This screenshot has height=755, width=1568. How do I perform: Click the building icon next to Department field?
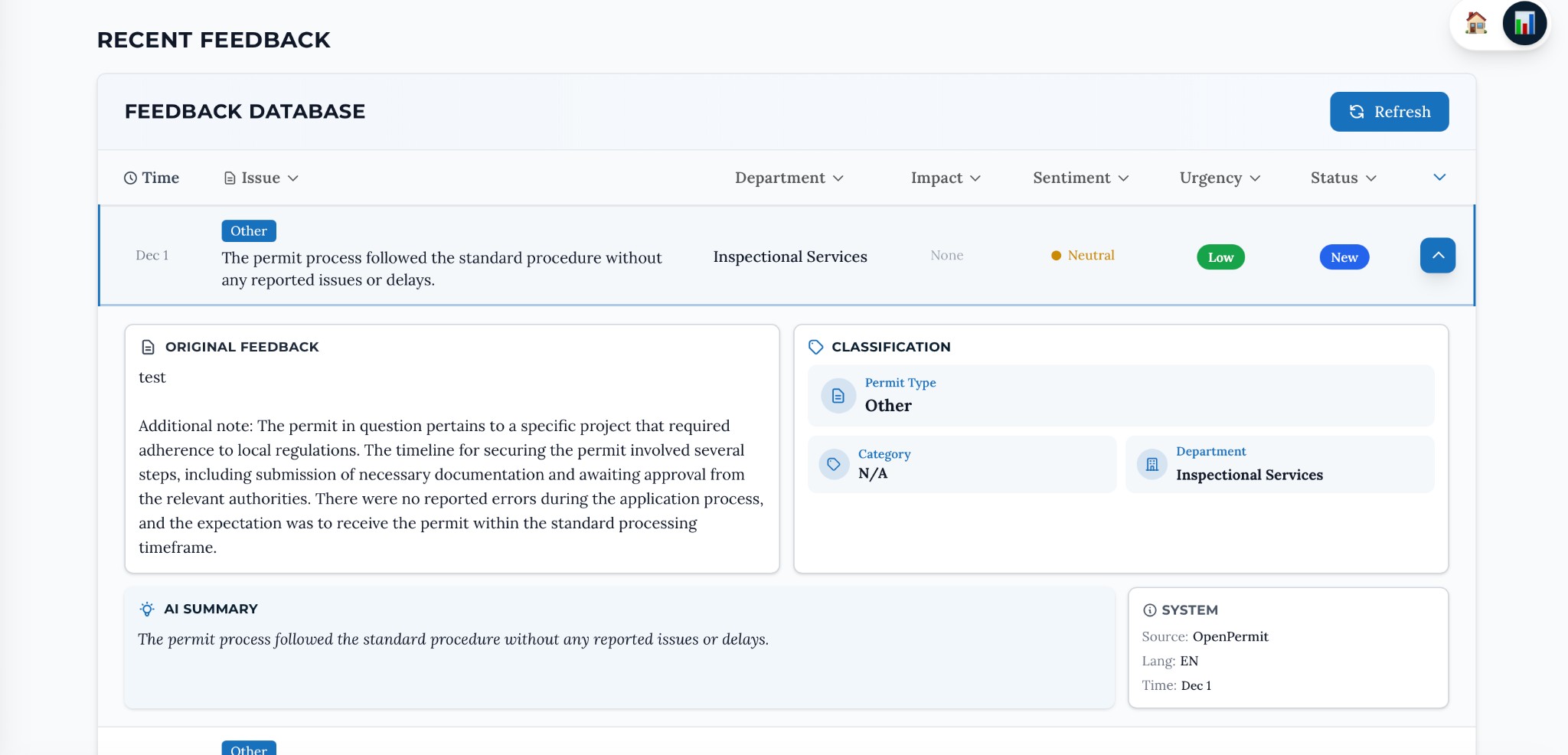point(1153,464)
